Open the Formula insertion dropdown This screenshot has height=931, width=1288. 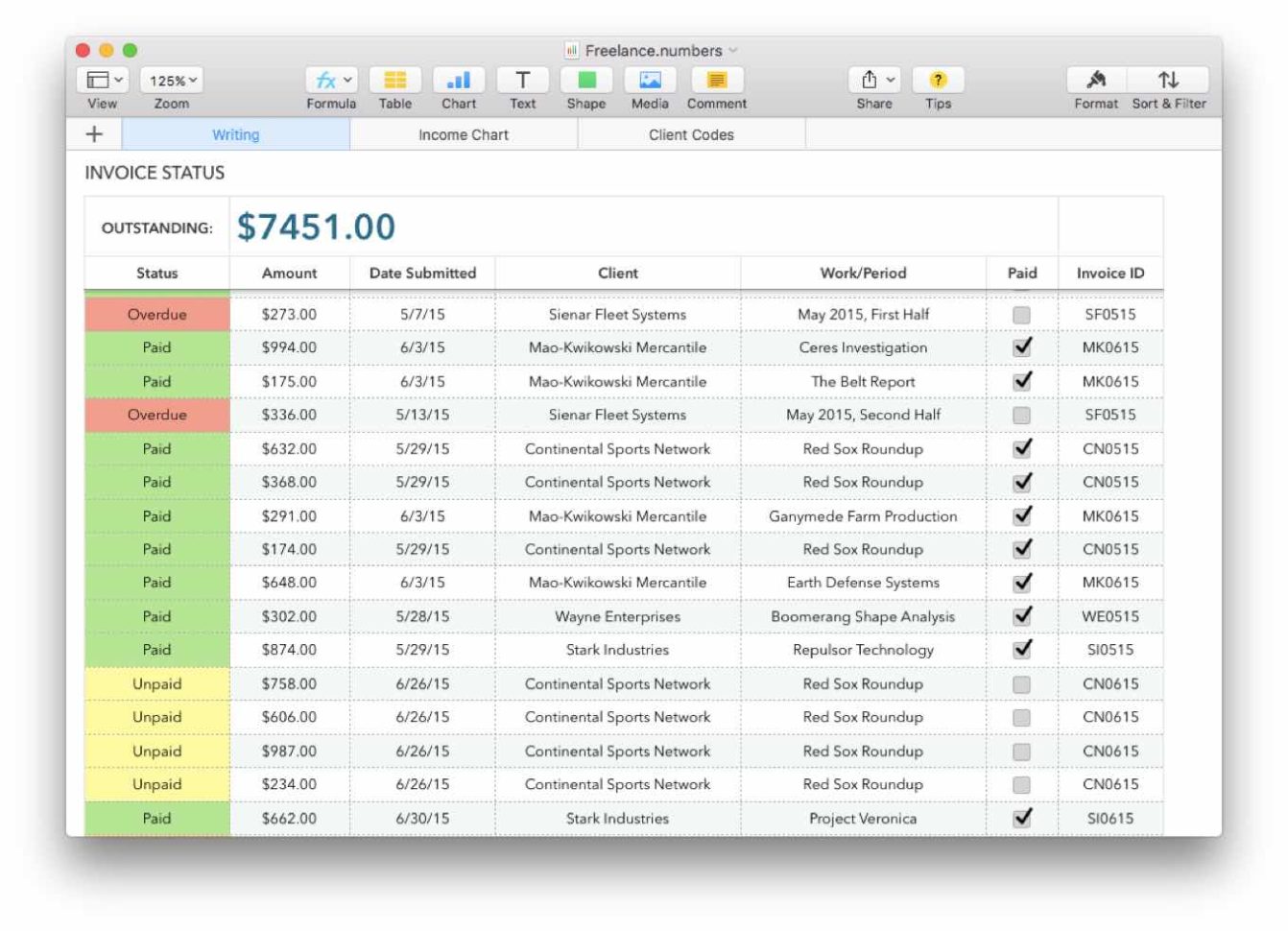(x=331, y=81)
